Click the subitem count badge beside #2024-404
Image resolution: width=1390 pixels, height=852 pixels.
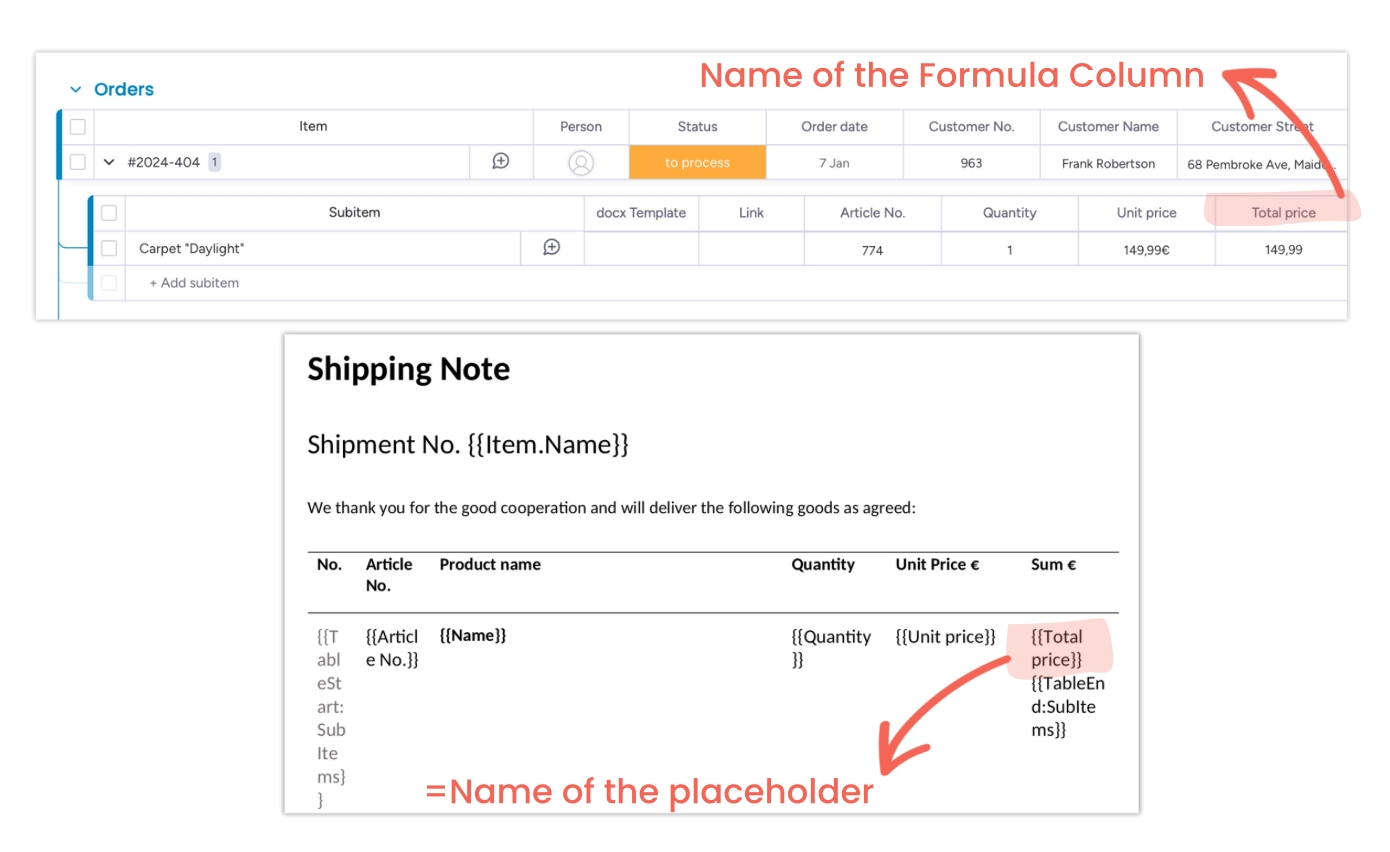(x=215, y=162)
